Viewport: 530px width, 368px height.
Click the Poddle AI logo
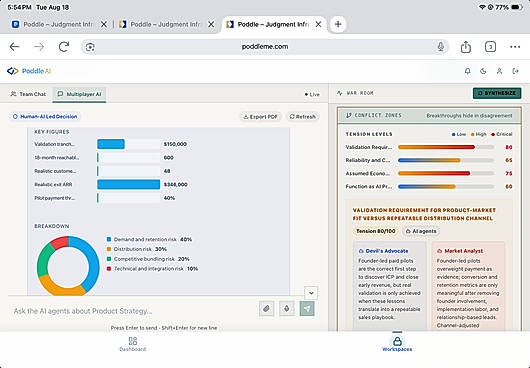[29, 71]
